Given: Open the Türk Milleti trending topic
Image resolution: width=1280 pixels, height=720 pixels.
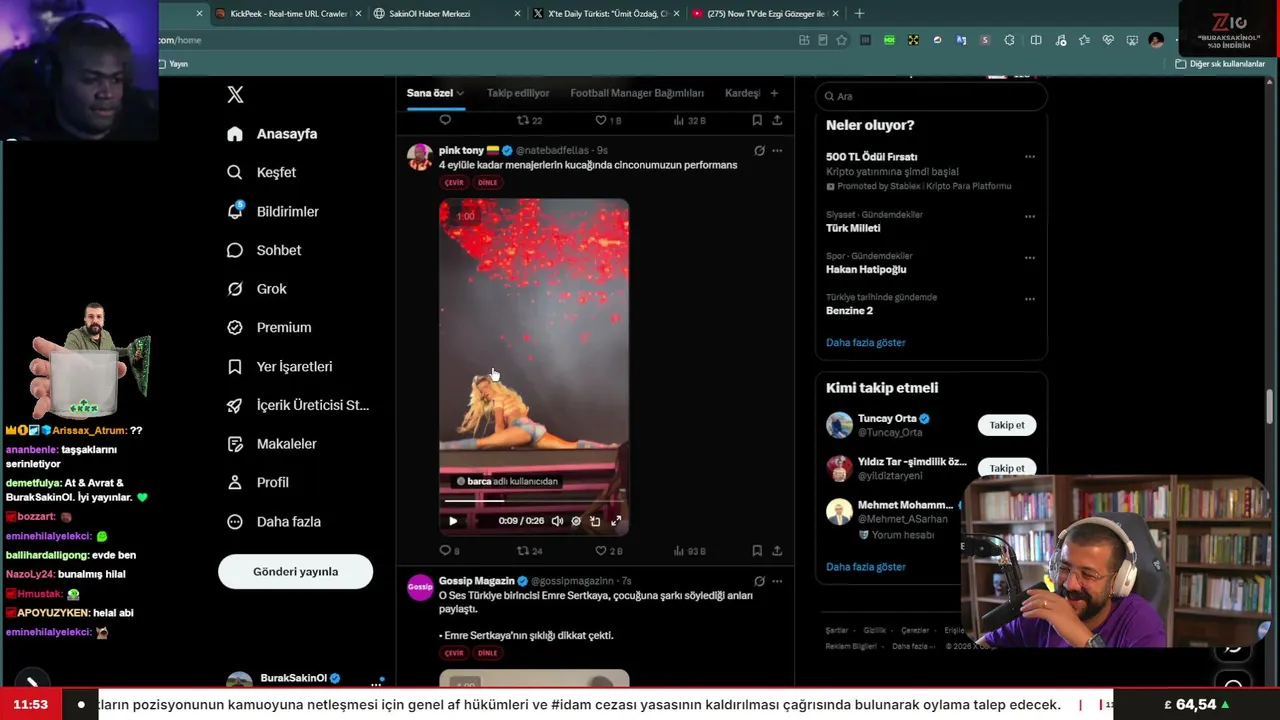Looking at the screenshot, I should (x=853, y=228).
